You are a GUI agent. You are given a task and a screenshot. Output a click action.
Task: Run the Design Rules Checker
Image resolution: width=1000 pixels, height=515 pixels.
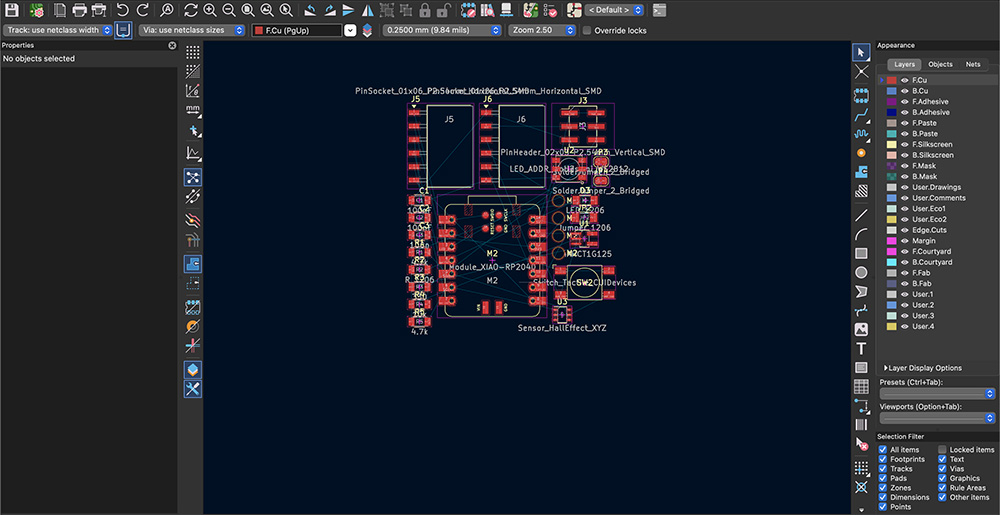[550, 10]
